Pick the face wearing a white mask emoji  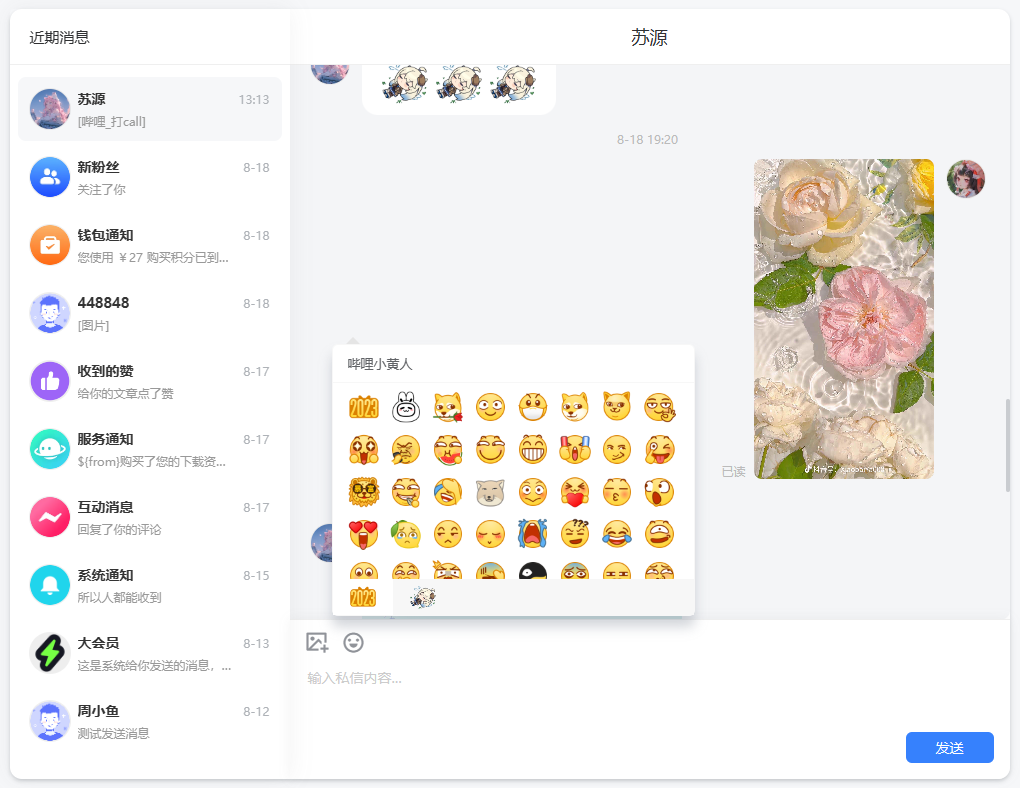pos(533,407)
